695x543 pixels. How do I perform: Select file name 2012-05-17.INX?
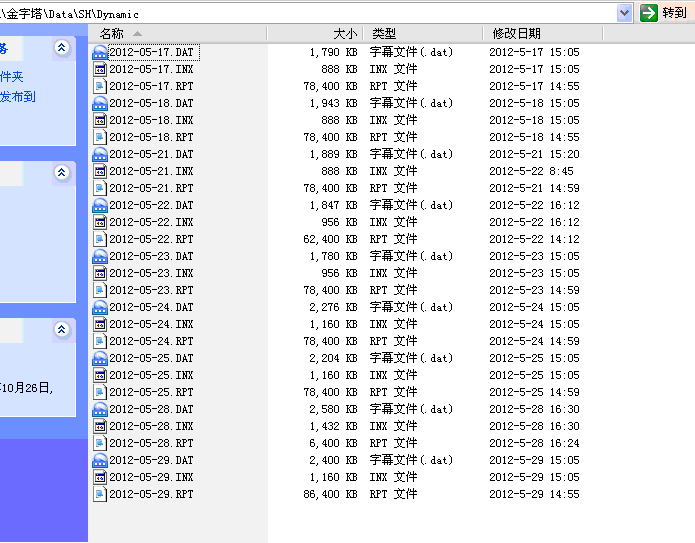coord(152,69)
